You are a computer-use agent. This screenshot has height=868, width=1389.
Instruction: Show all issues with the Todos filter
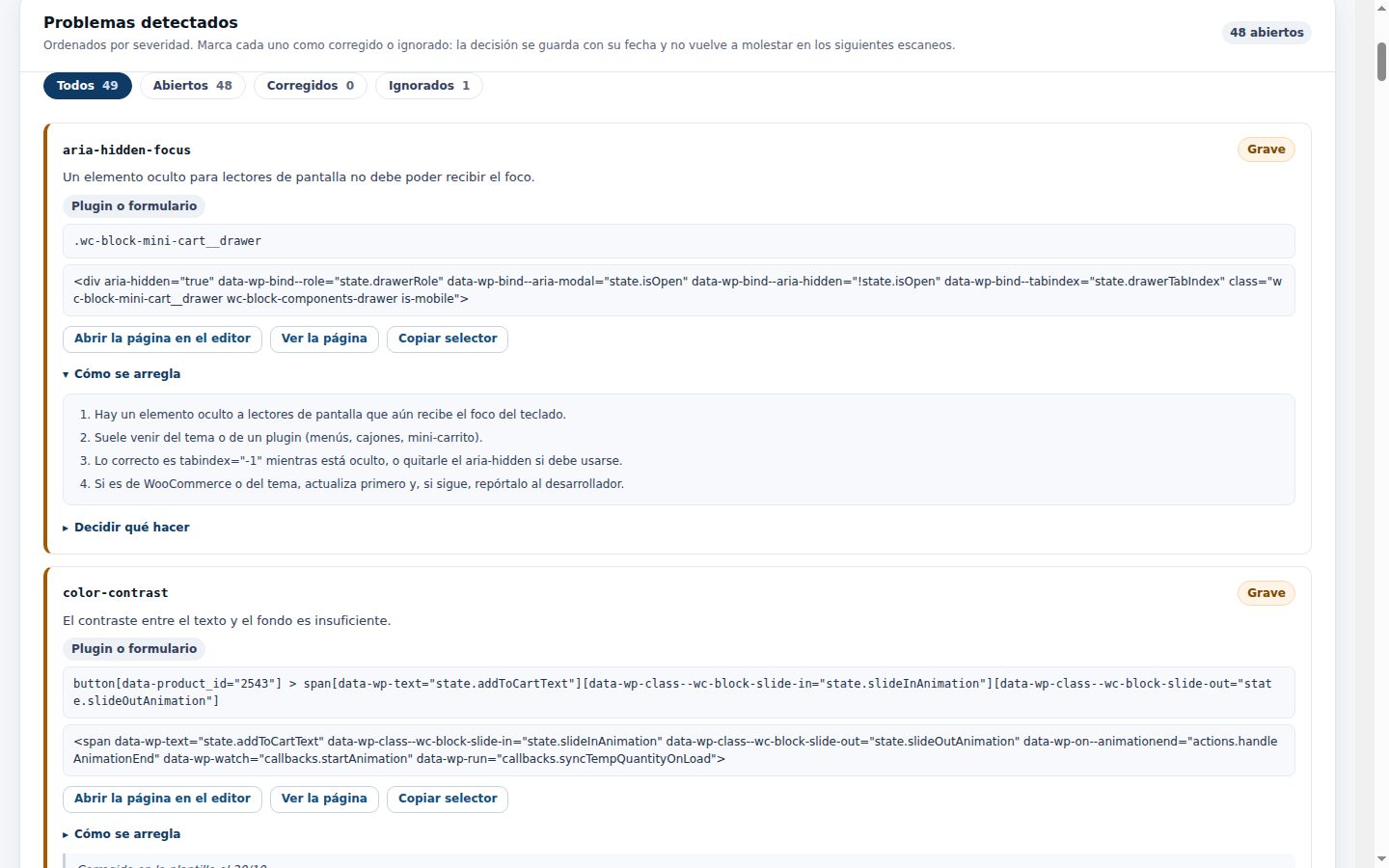pyautogui.click(x=88, y=86)
